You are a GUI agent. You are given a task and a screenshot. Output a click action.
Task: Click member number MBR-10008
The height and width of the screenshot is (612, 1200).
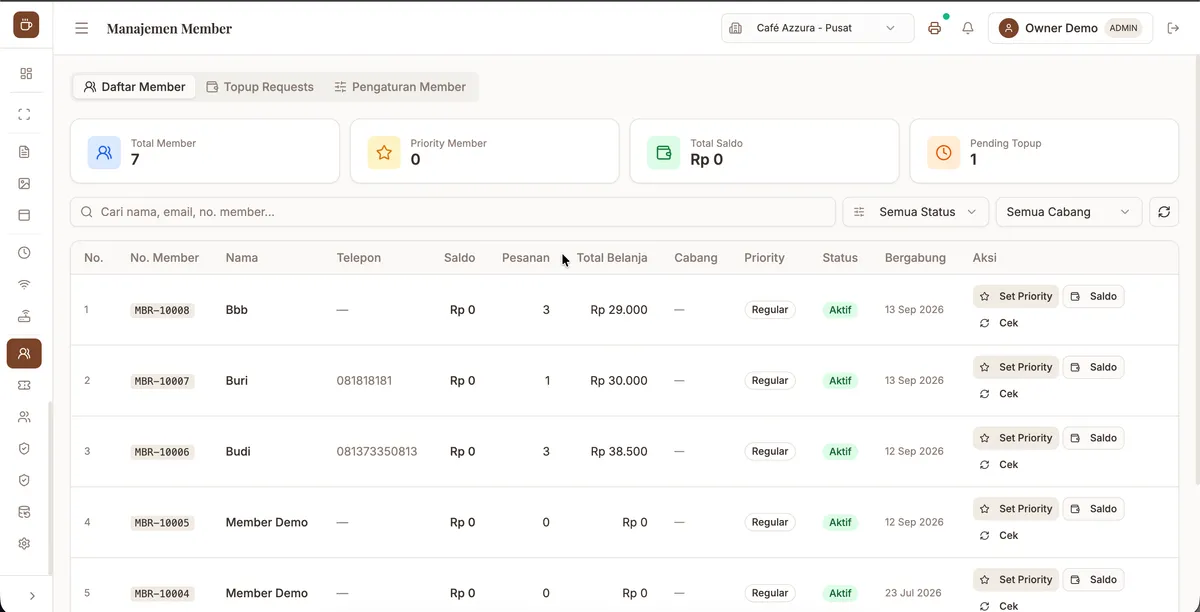(162, 310)
